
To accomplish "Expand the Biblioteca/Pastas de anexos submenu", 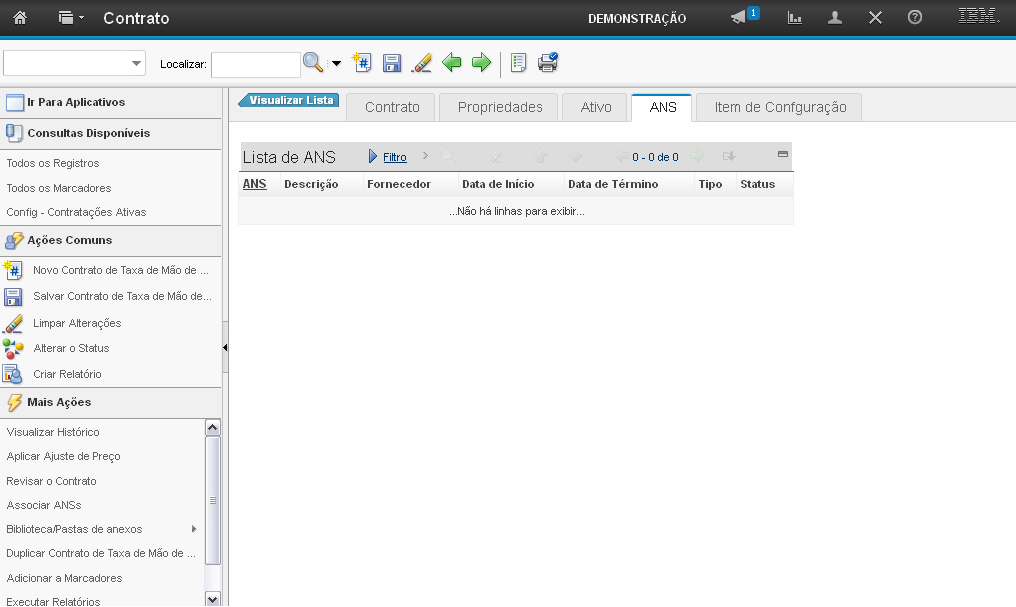I will tap(193, 529).
